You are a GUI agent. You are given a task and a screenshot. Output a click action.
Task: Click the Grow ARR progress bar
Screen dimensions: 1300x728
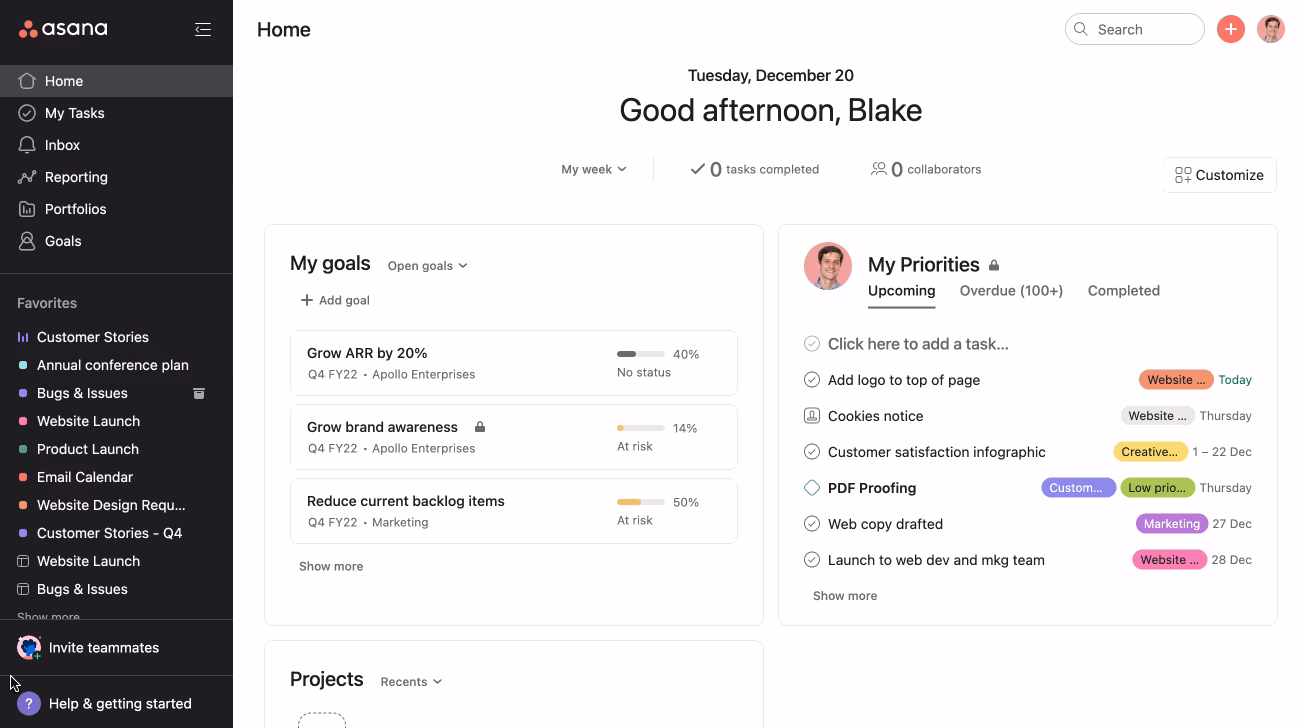(641, 353)
